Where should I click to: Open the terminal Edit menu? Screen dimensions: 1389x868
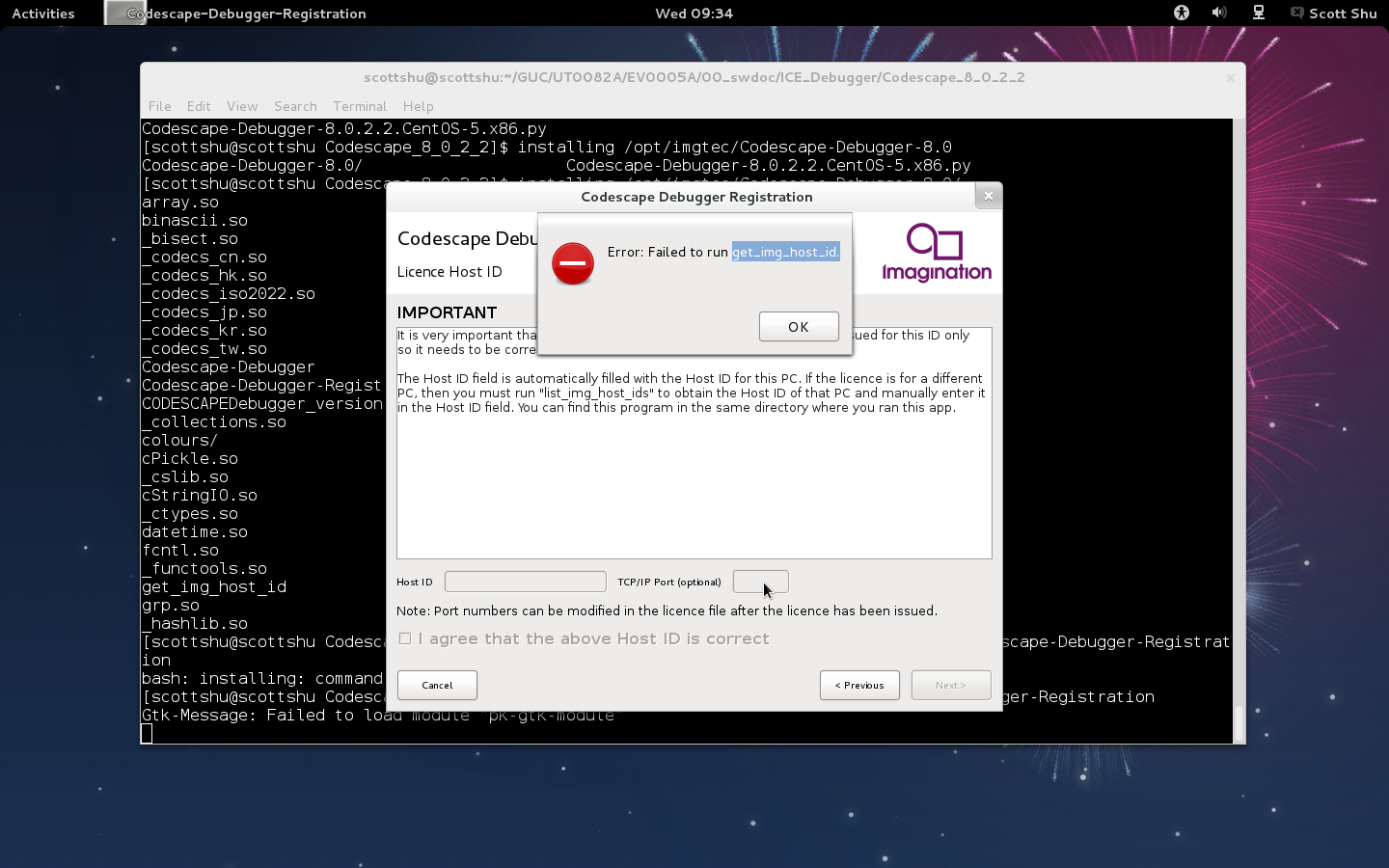coord(199,106)
